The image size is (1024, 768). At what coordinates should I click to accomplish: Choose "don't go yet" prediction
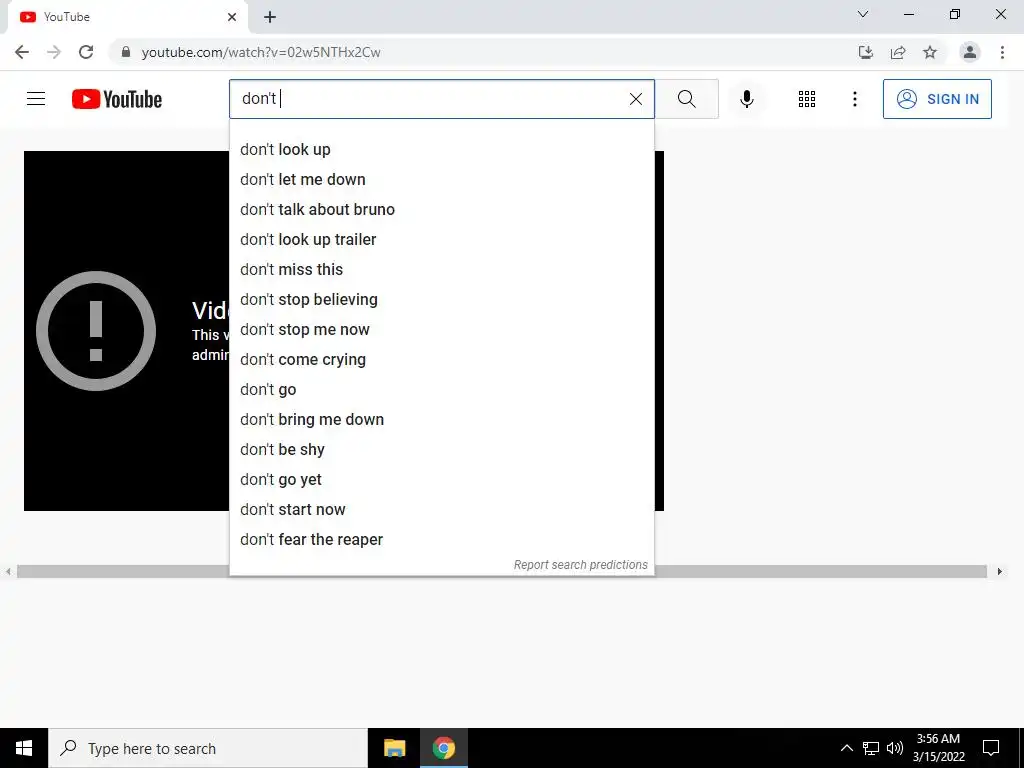click(x=441, y=480)
